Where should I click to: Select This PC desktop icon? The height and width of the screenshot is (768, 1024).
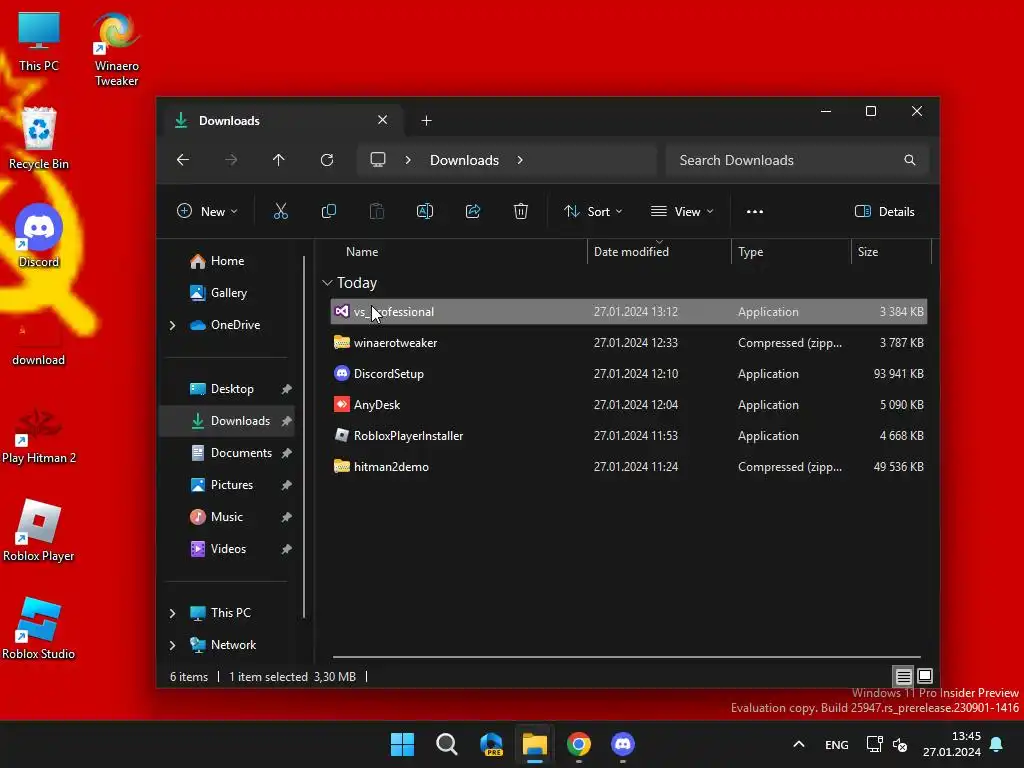[39, 41]
